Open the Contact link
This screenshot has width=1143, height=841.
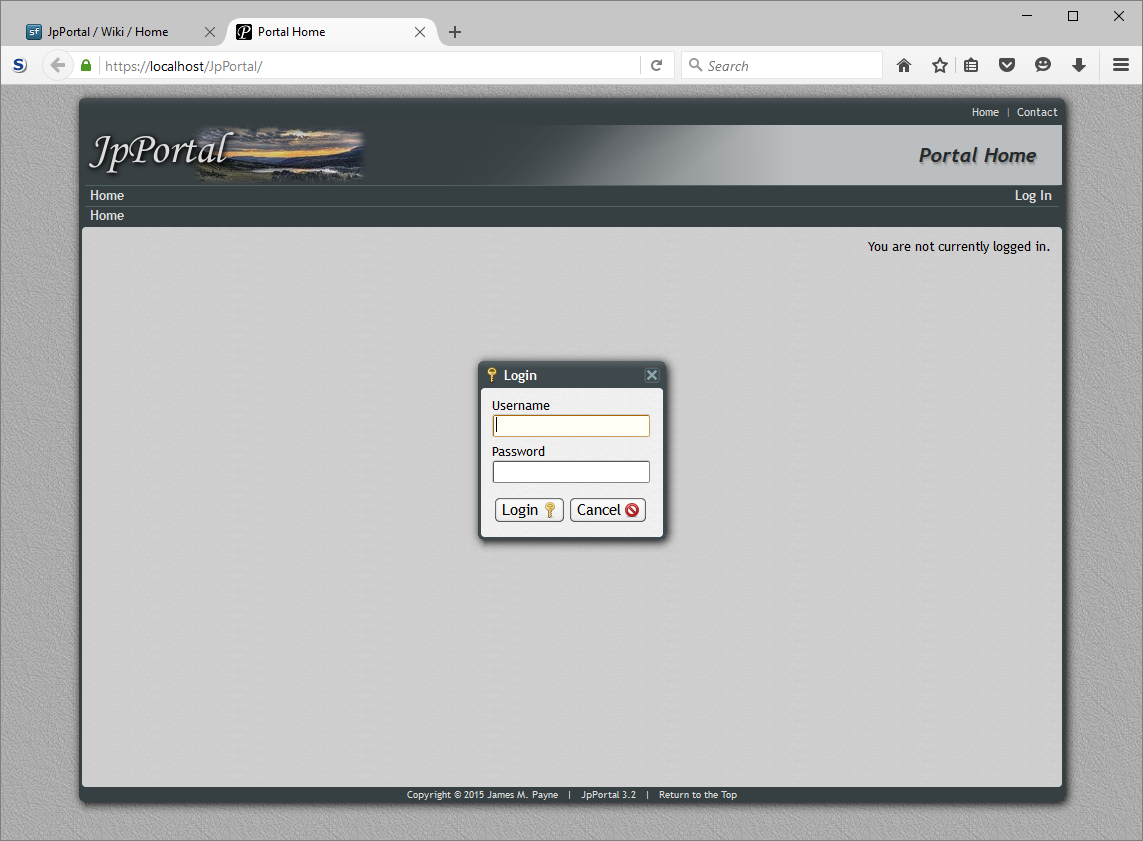1037,112
